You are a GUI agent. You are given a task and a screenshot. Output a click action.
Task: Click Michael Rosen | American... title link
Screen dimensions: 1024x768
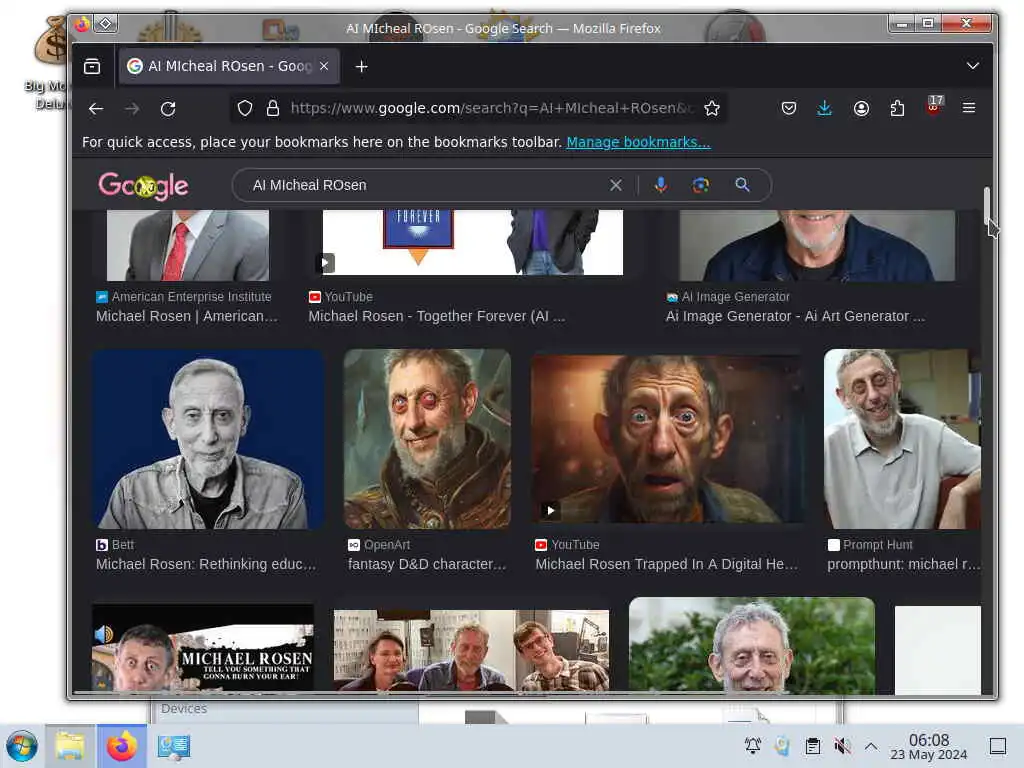(x=187, y=316)
